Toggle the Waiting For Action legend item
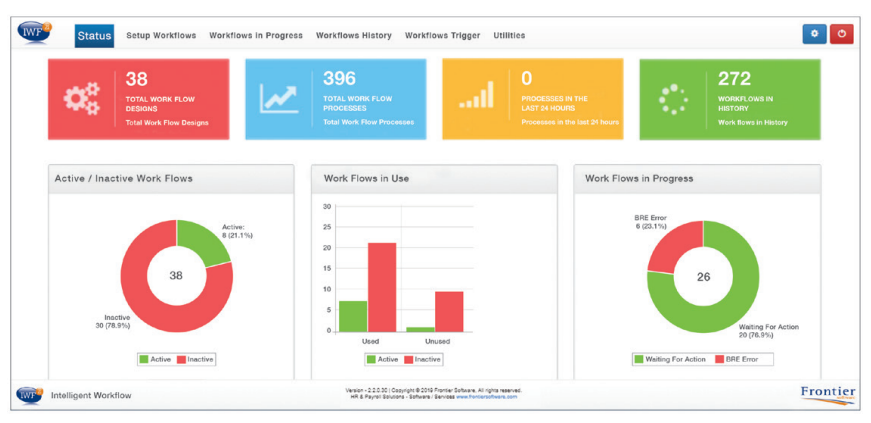The width and height of the screenshot is (871, 423). click(670, 360)
